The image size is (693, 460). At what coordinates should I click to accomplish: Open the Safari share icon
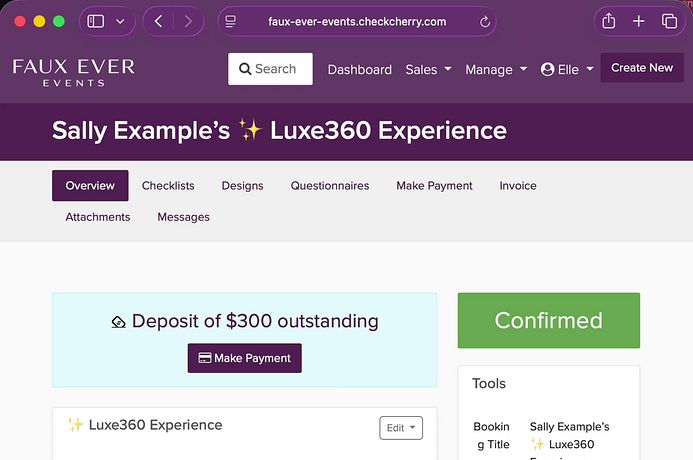point(608,21)
